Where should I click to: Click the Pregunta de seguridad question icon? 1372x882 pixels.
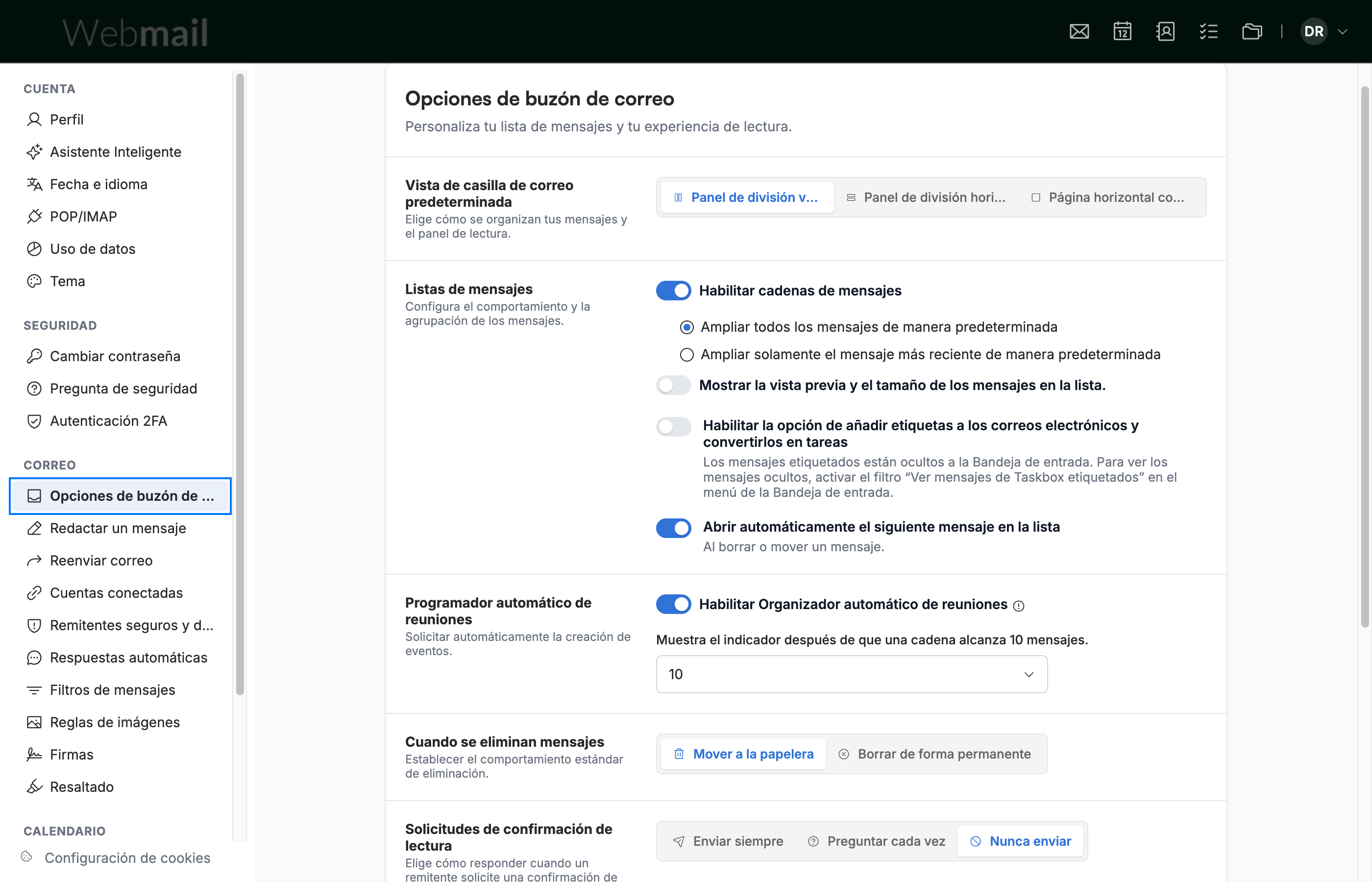(x=34, y=388)
